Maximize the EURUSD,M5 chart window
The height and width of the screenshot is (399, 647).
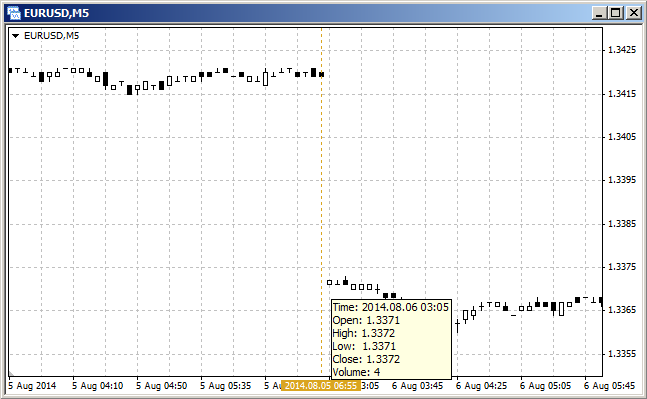coord(616,13)
